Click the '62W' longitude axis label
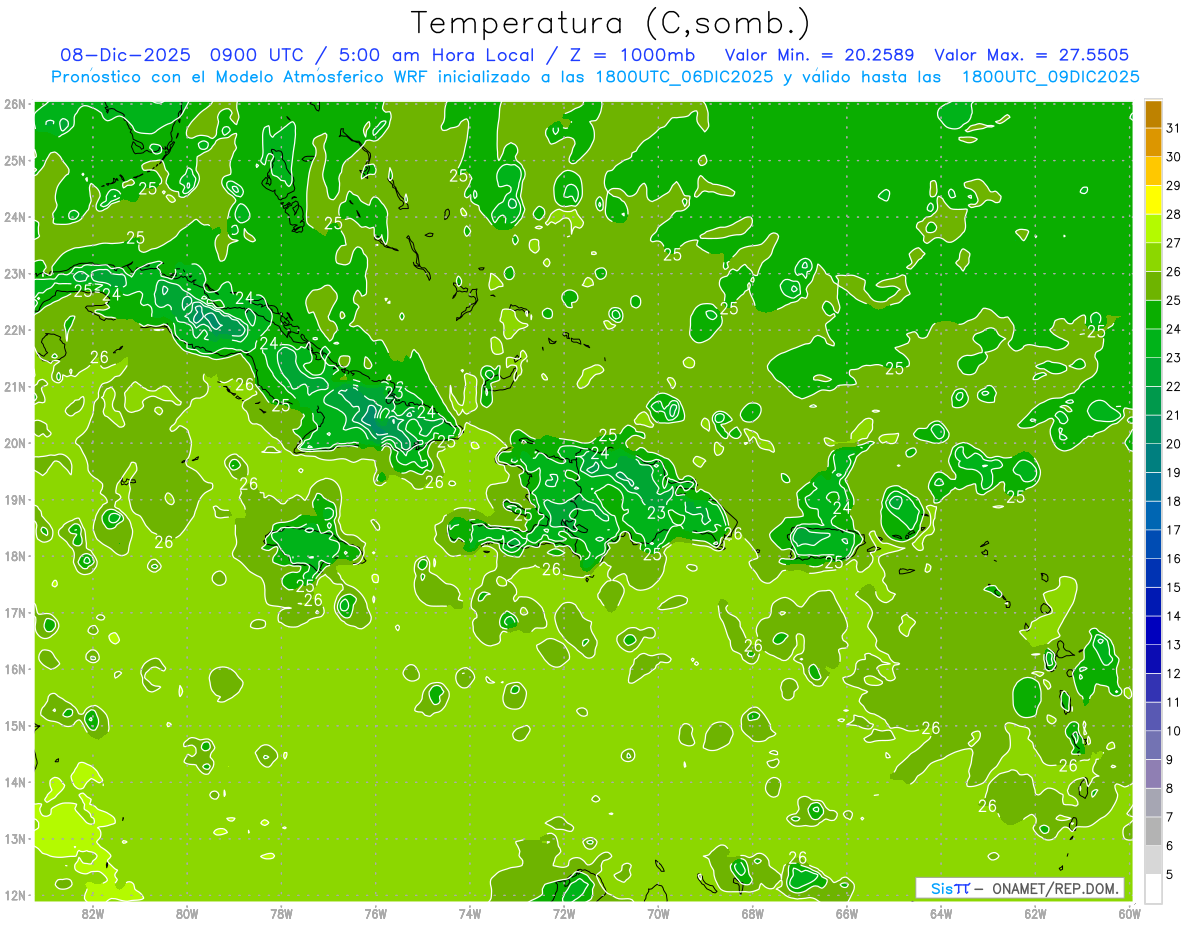This screenshot has height=927, width=1200. pyautogui.click(x=1035, y=913)
